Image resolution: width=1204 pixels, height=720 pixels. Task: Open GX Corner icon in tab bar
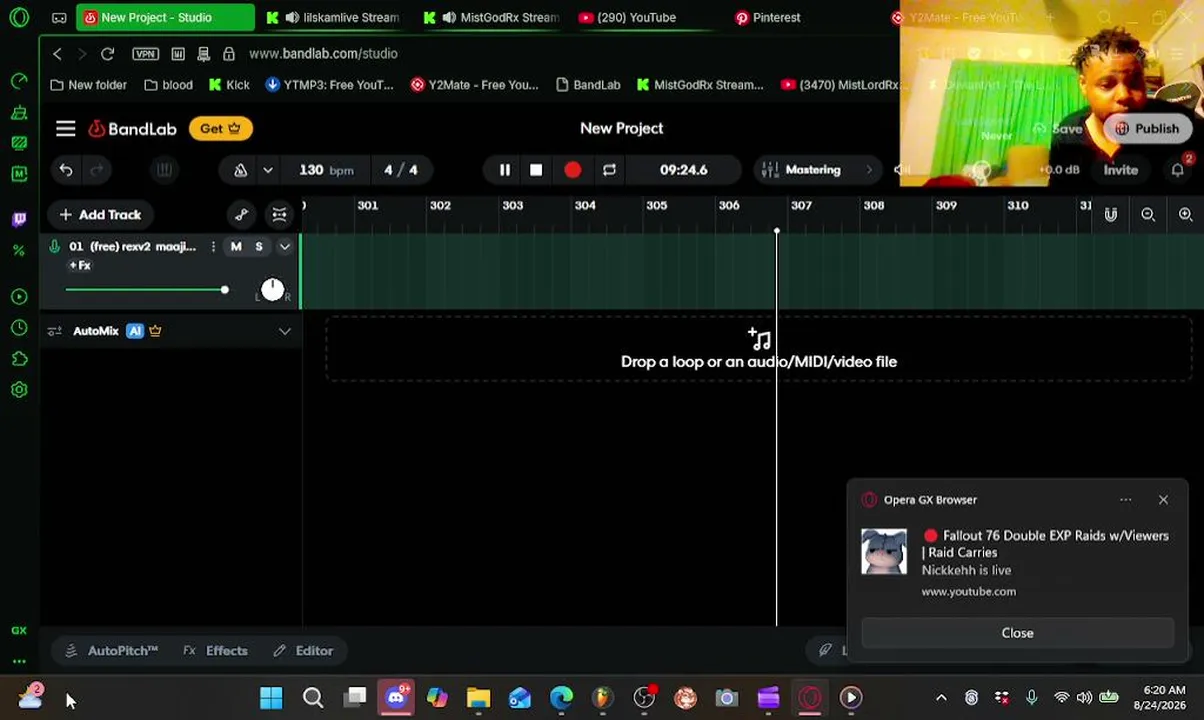pyautogui.click(x=59, y=17)
